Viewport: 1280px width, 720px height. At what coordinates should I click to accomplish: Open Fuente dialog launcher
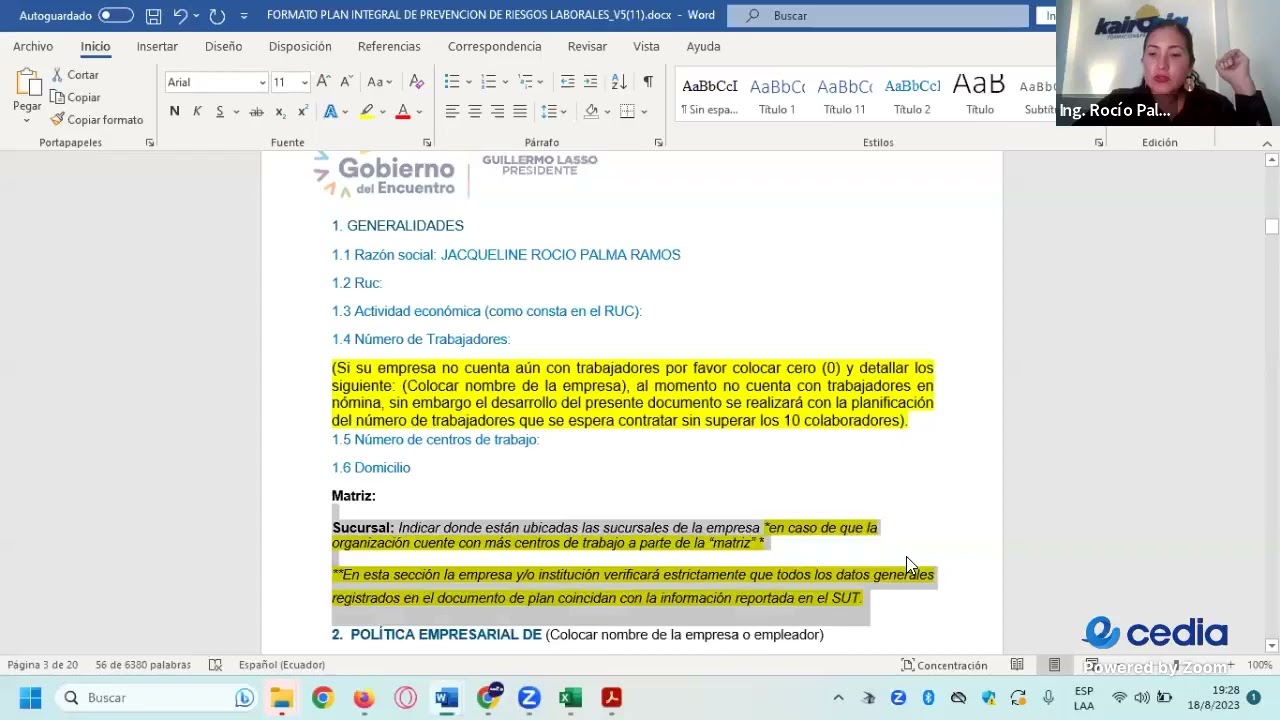(427, 143)
